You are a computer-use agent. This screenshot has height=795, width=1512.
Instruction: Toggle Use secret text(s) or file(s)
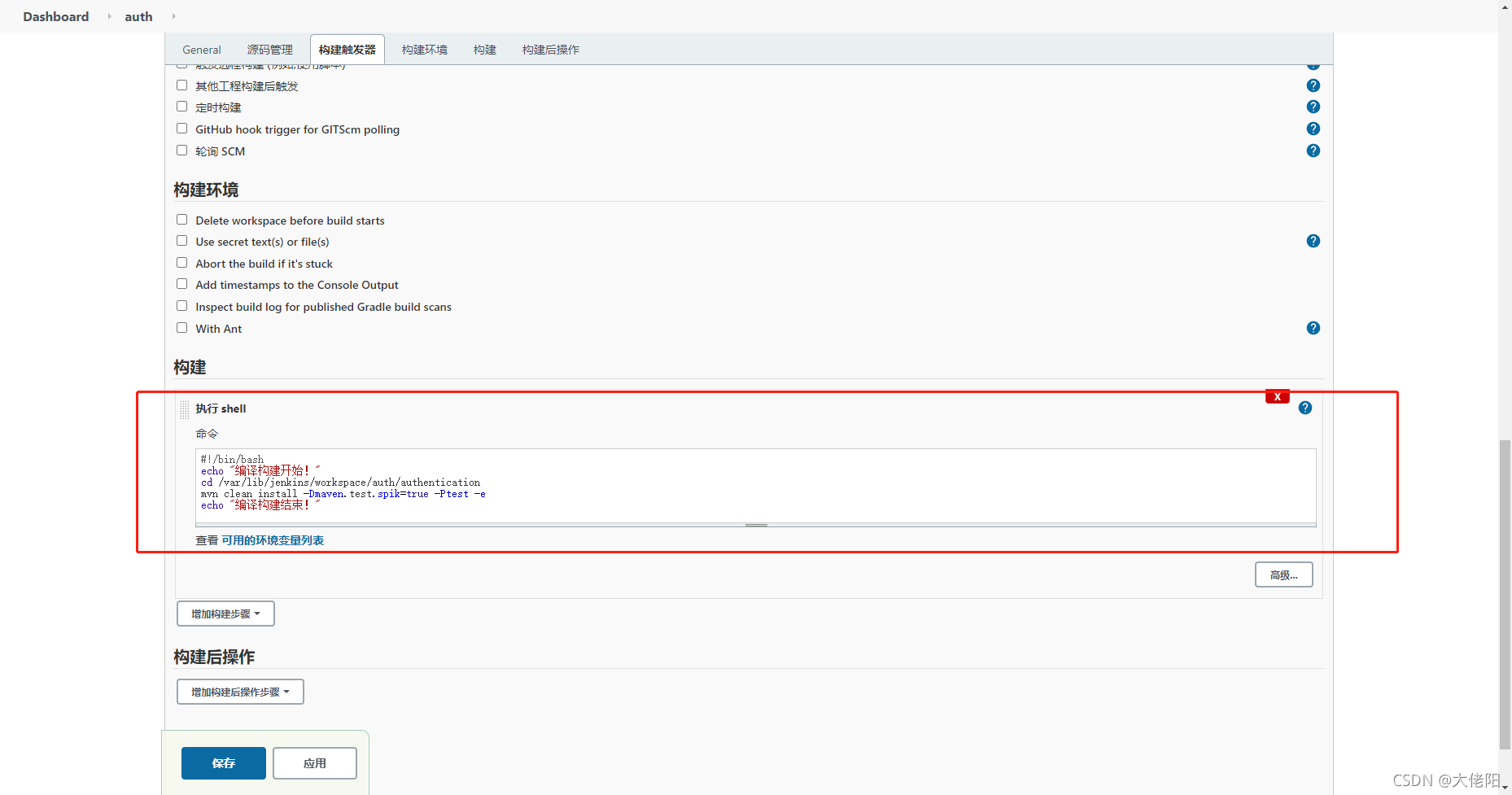point(182,241)
